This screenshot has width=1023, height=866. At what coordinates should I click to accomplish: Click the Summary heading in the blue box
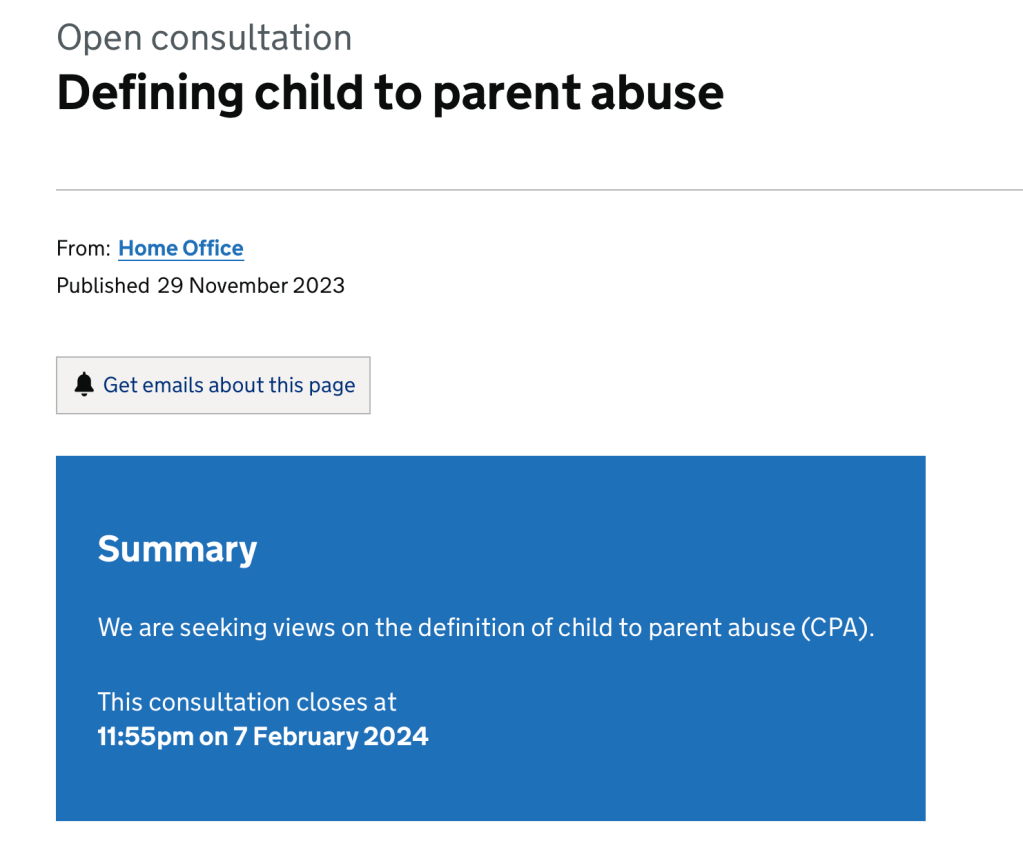point(177,549)
